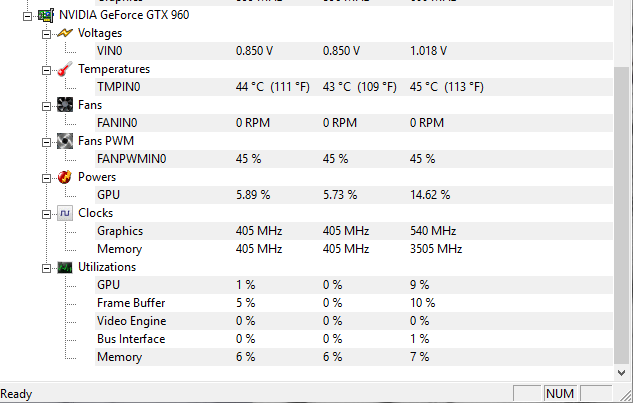Screen dimensions: 633x403
Task: Click the Fans PWM icon
Action: (x=65, y=141)
